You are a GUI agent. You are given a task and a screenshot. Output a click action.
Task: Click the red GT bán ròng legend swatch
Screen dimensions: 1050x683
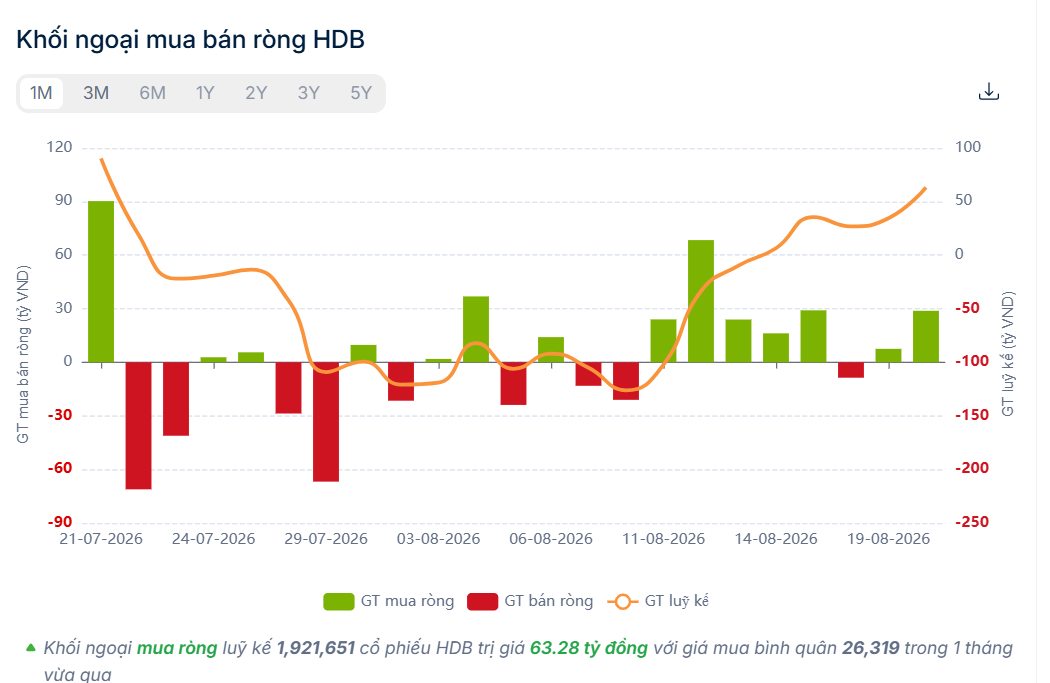click(482, 601)
